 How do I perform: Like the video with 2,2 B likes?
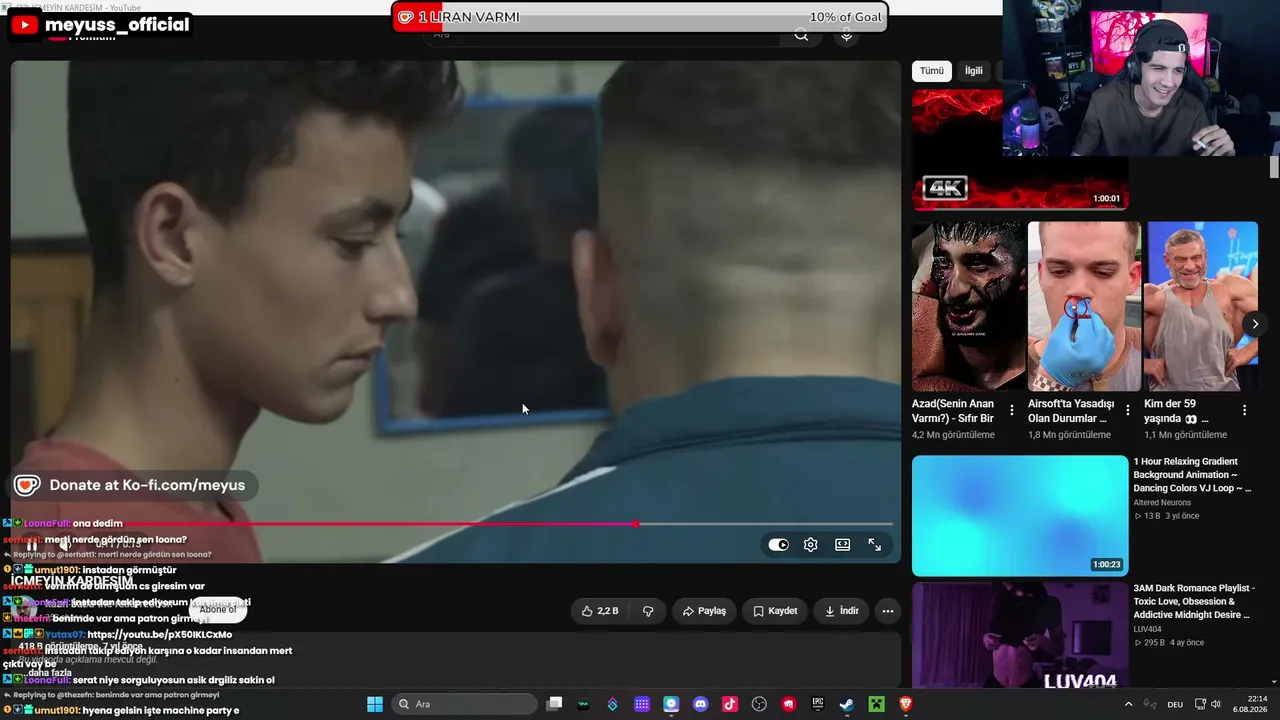[600, 611]
